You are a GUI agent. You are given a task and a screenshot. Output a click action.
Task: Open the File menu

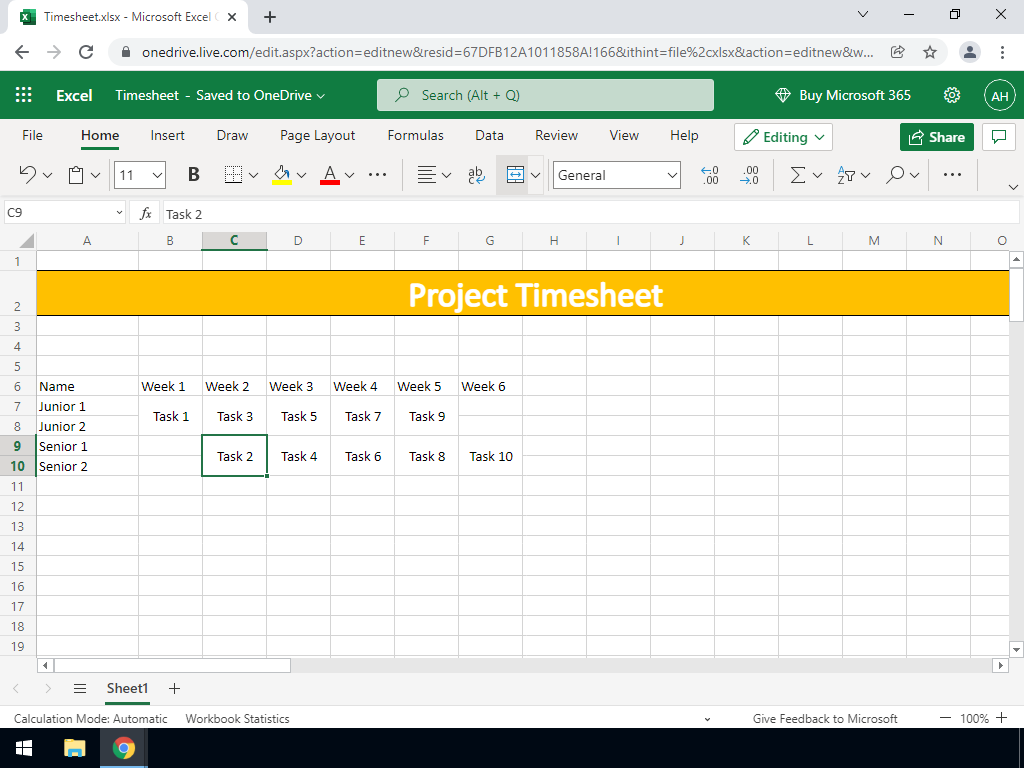[32, 135]
